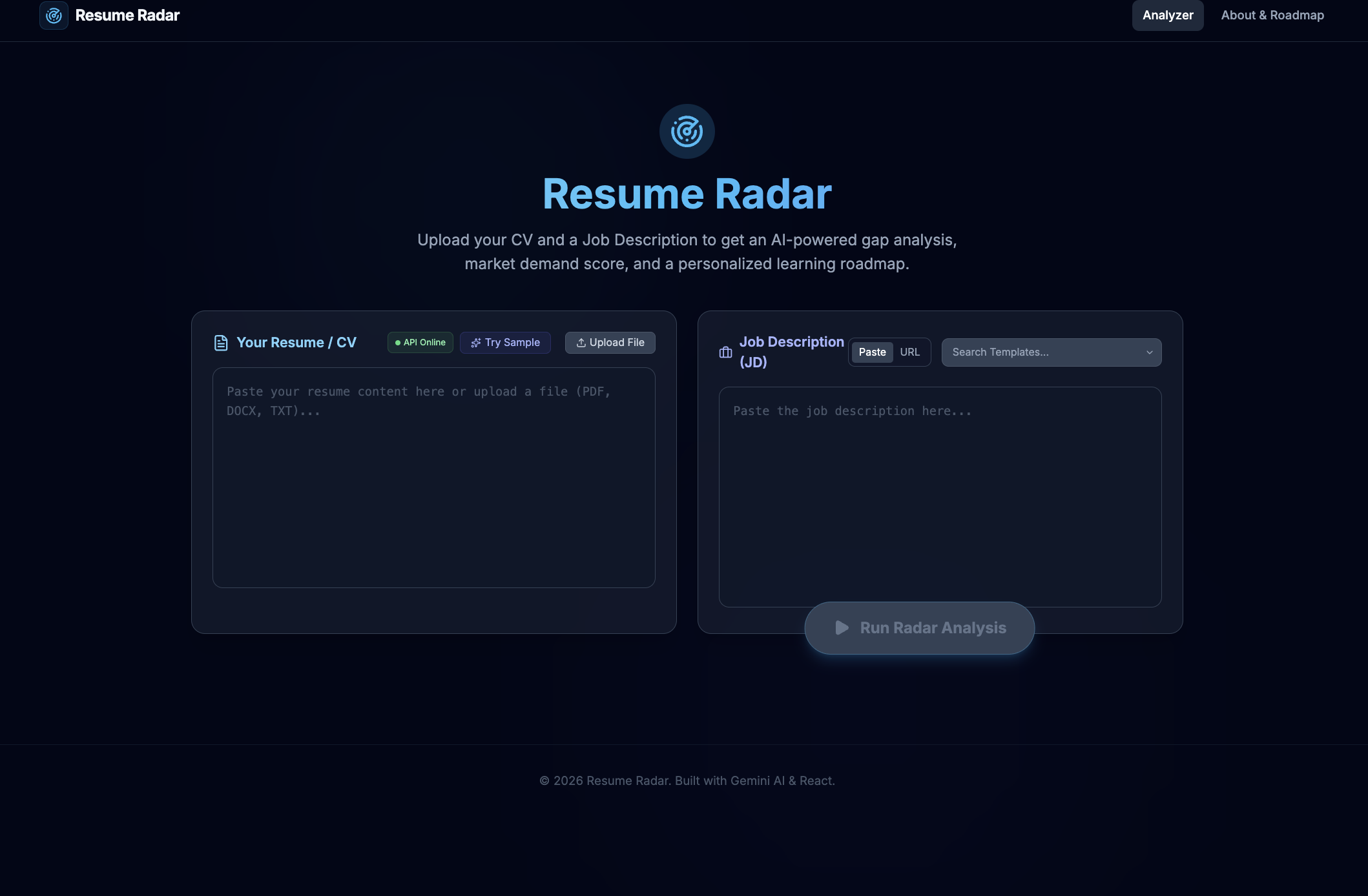
Task: Click the play icon on Run Radar Analysis
Action: point(842,628)
